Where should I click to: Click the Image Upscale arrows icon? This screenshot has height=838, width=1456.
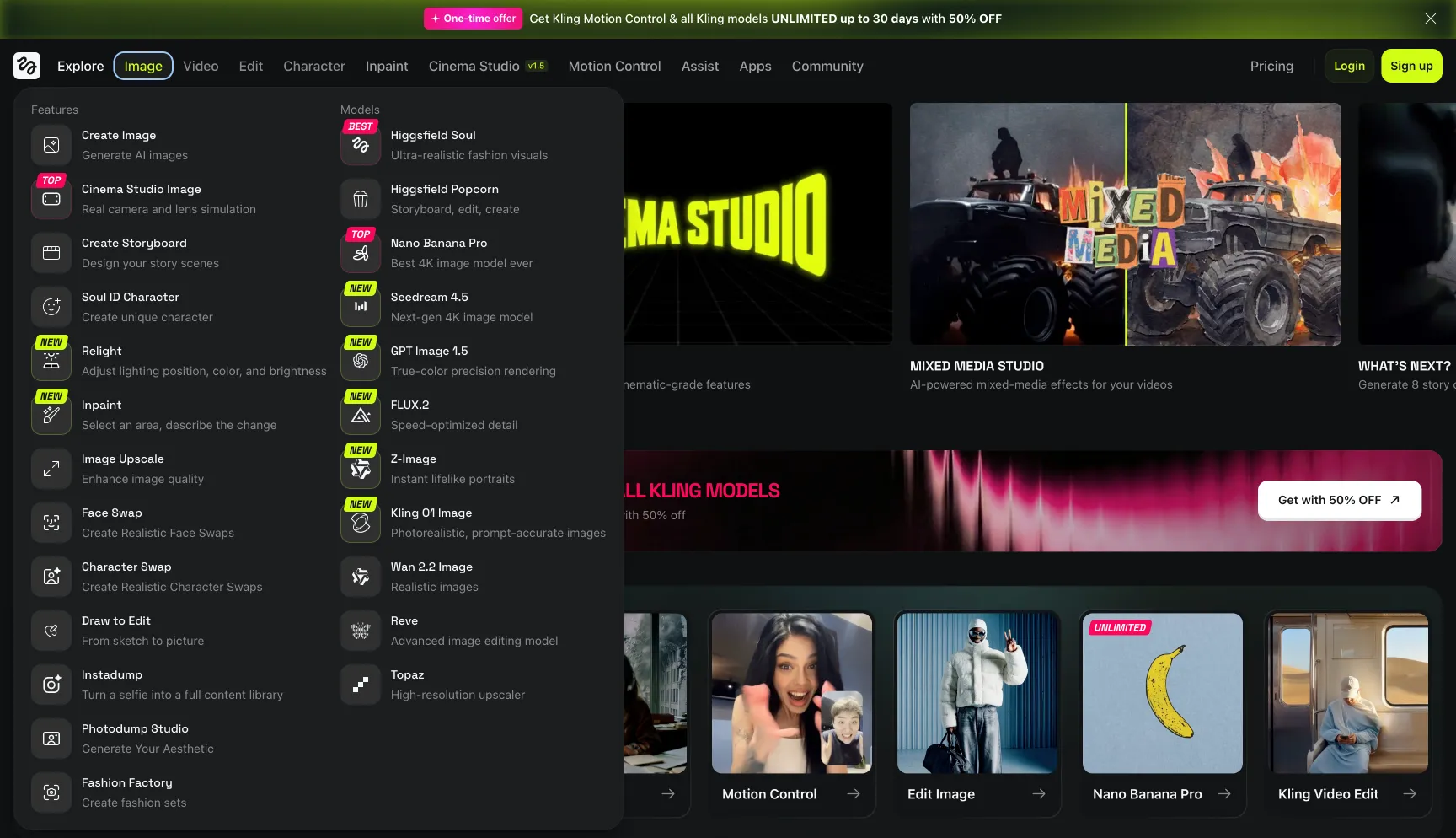[x=51, y=469]
